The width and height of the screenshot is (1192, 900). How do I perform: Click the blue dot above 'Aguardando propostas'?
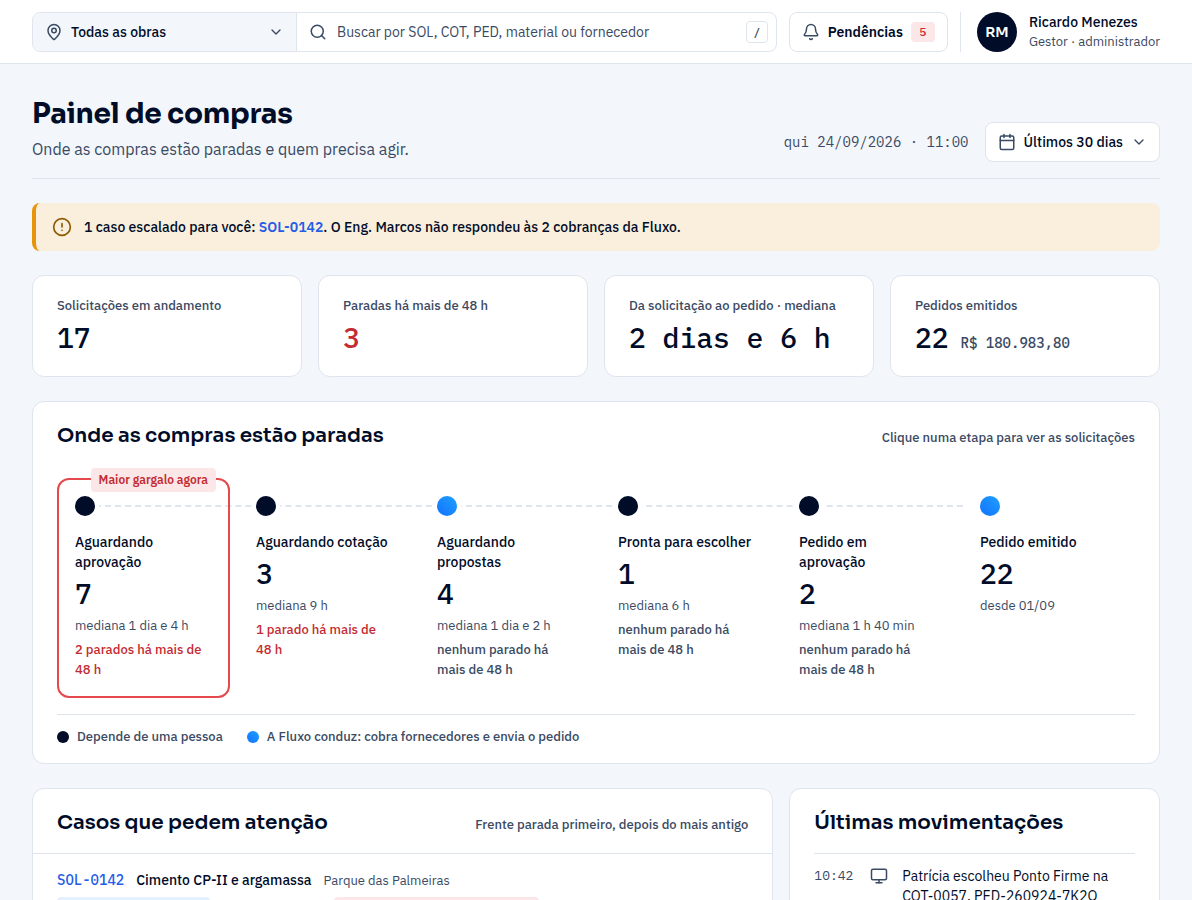coord(447,505)
